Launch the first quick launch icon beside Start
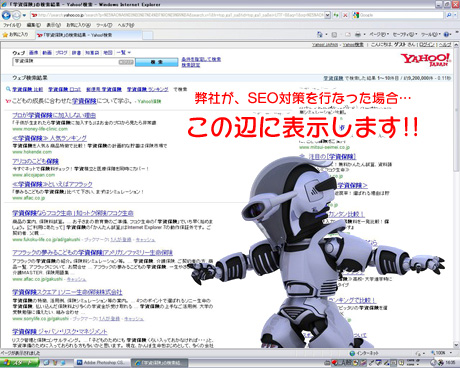Viewport: 460px width, 368px height. [x=46, y=363]
